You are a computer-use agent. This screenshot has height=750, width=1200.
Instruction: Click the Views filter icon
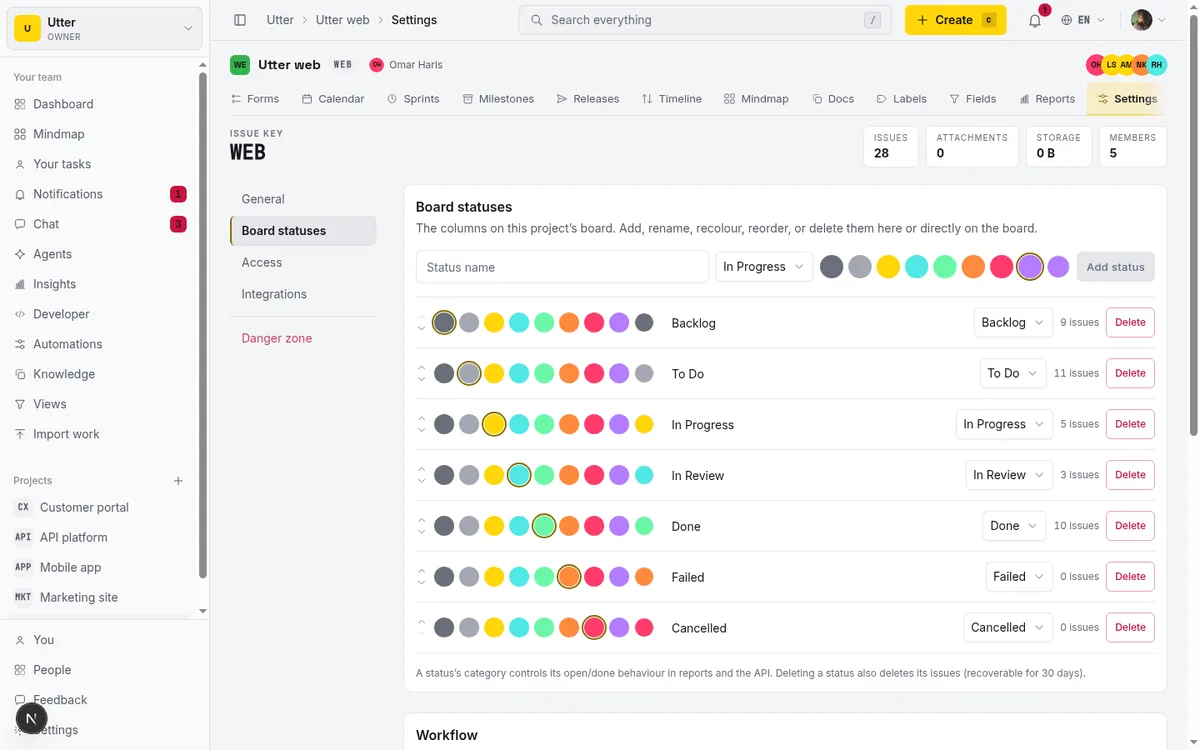[20, 404]
